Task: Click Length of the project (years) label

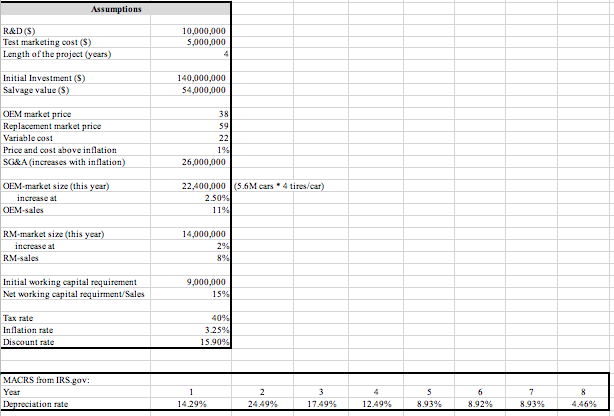Action: (57, 54)
